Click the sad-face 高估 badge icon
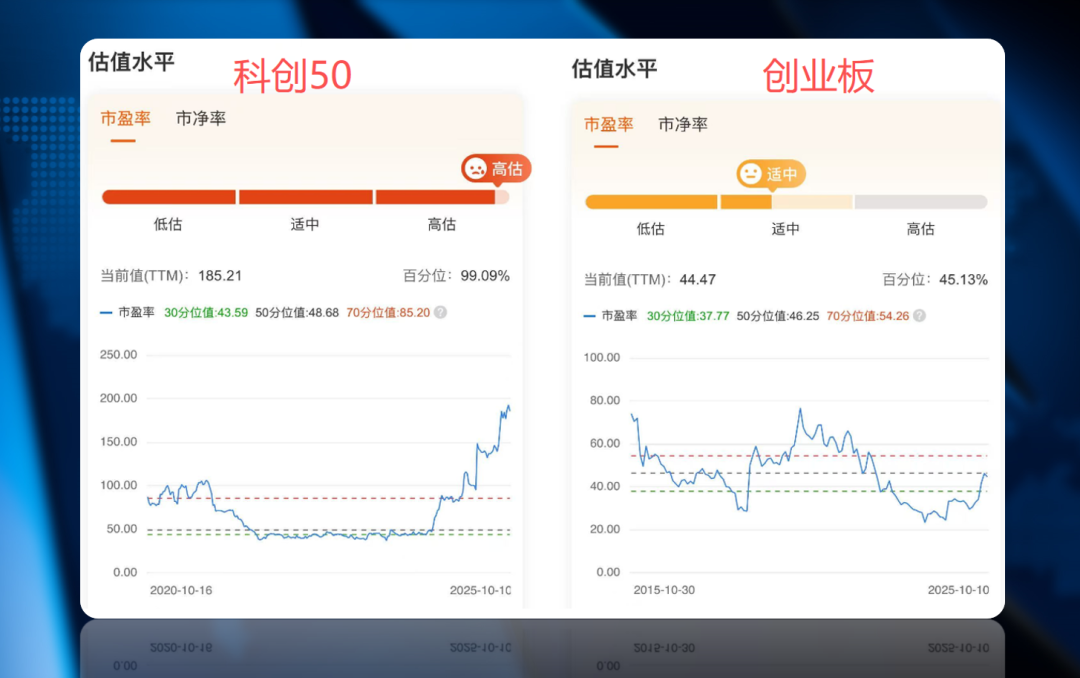Image resolution: width=1080 pixels, height=678 pixels. tap(476, 168)
